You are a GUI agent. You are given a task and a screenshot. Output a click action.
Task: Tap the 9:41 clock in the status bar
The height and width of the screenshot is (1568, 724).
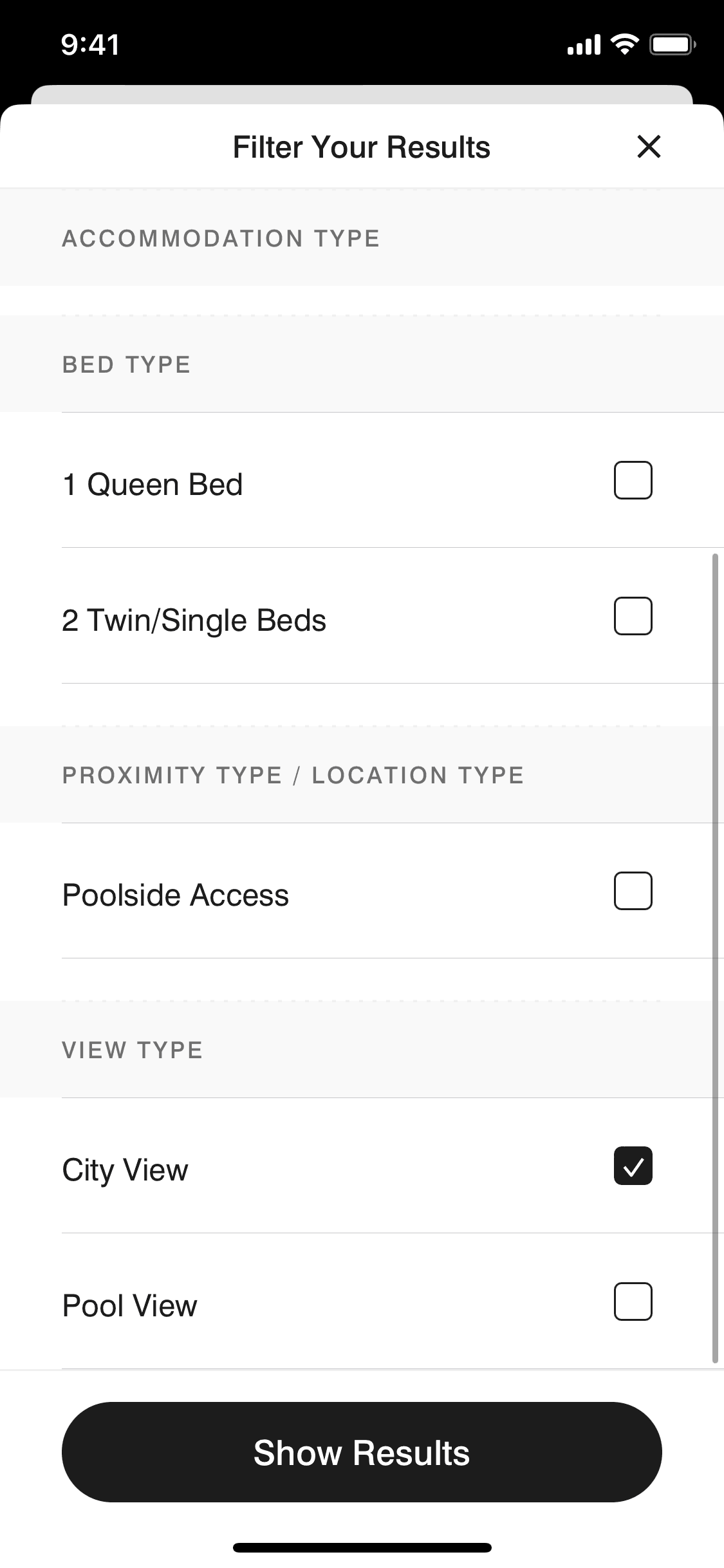(x=90, y=45)
